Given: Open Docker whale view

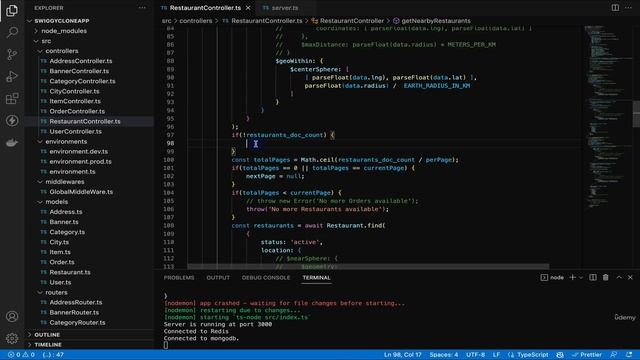Looking at the screenshot, I should click(12, 142).
